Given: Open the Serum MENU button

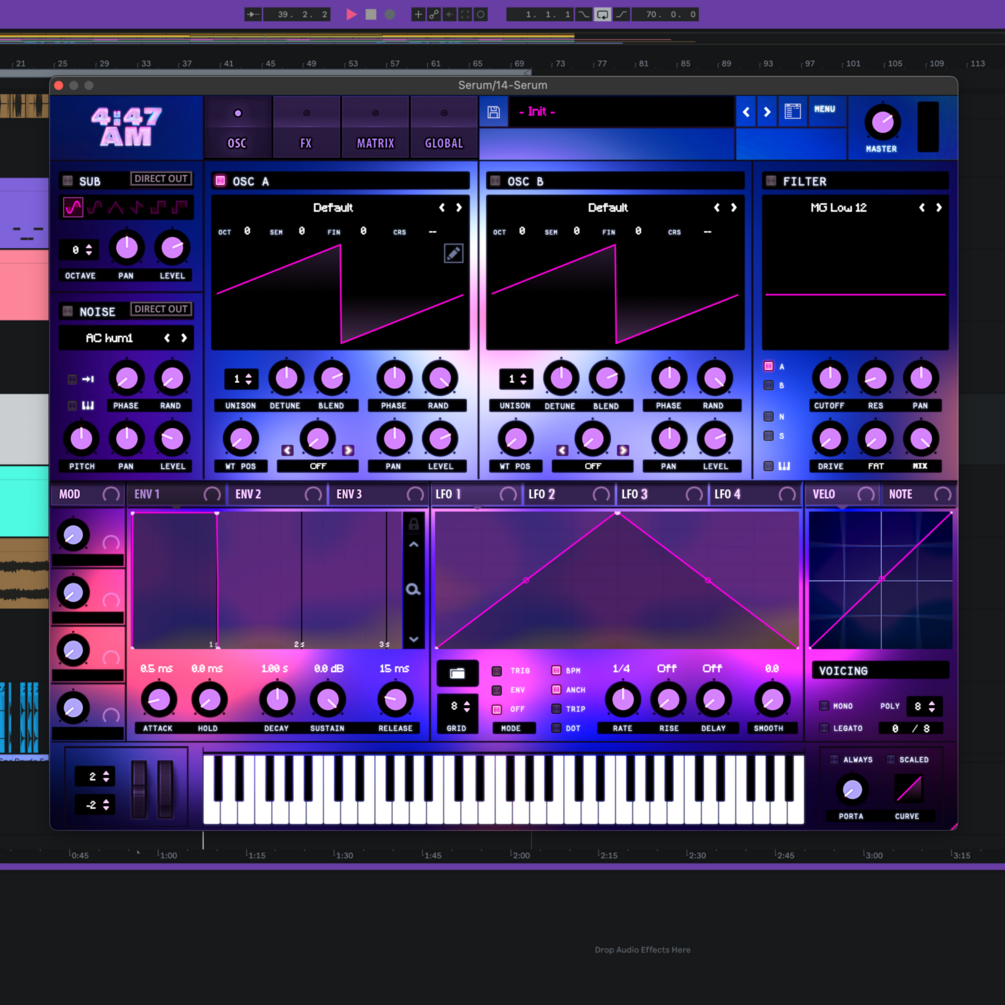Looking at the screenshot, I should (825, 110).
